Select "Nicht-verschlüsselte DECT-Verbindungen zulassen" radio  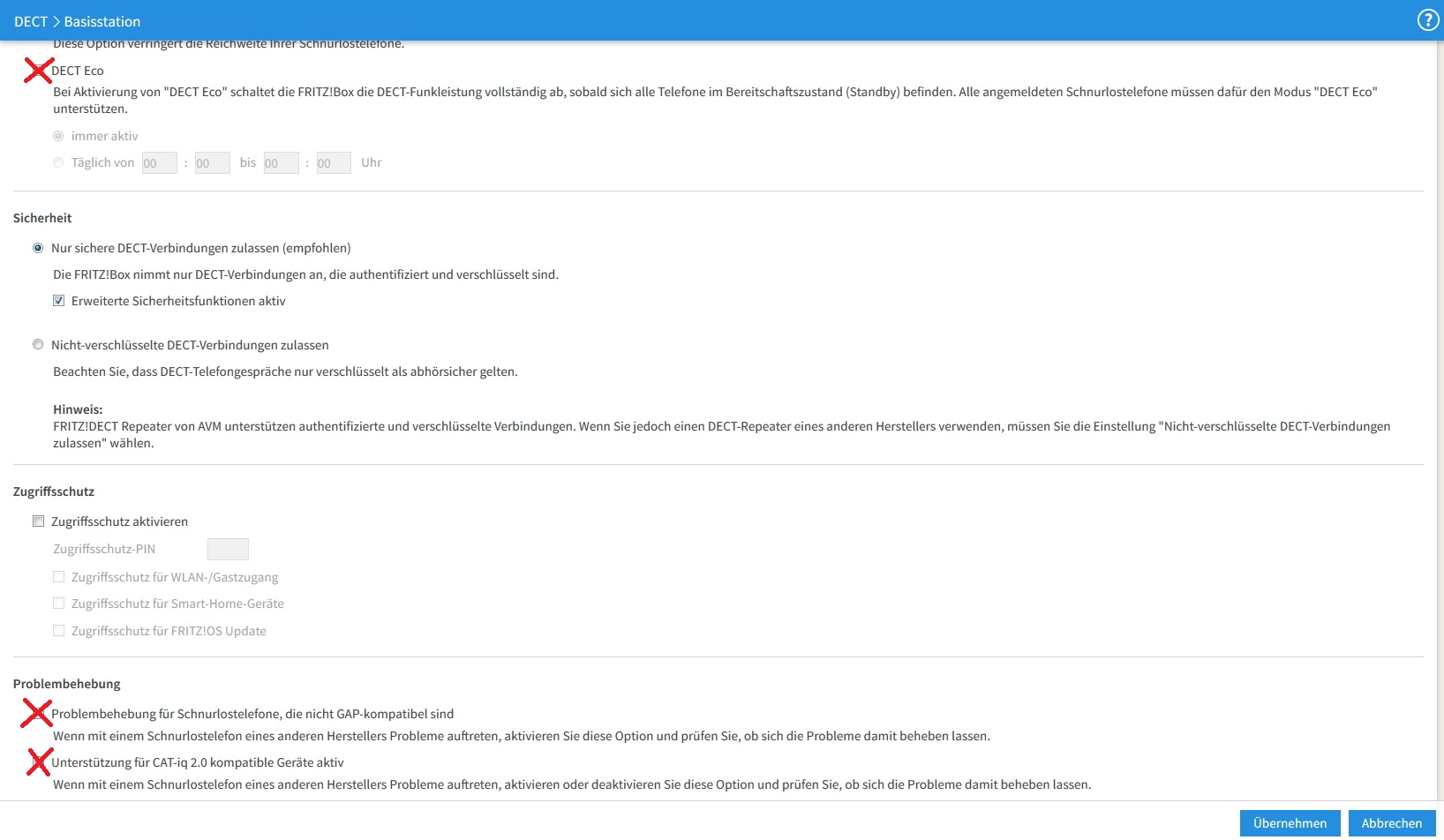(x=38, y=345)
